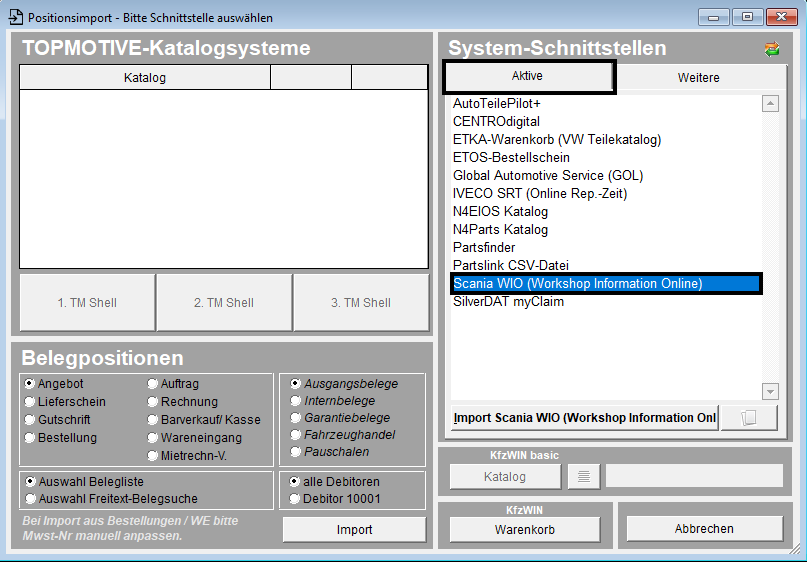Select Scania WIO (Workshop Information Online)
Screen dimensions: 807x562
(606, 284)
